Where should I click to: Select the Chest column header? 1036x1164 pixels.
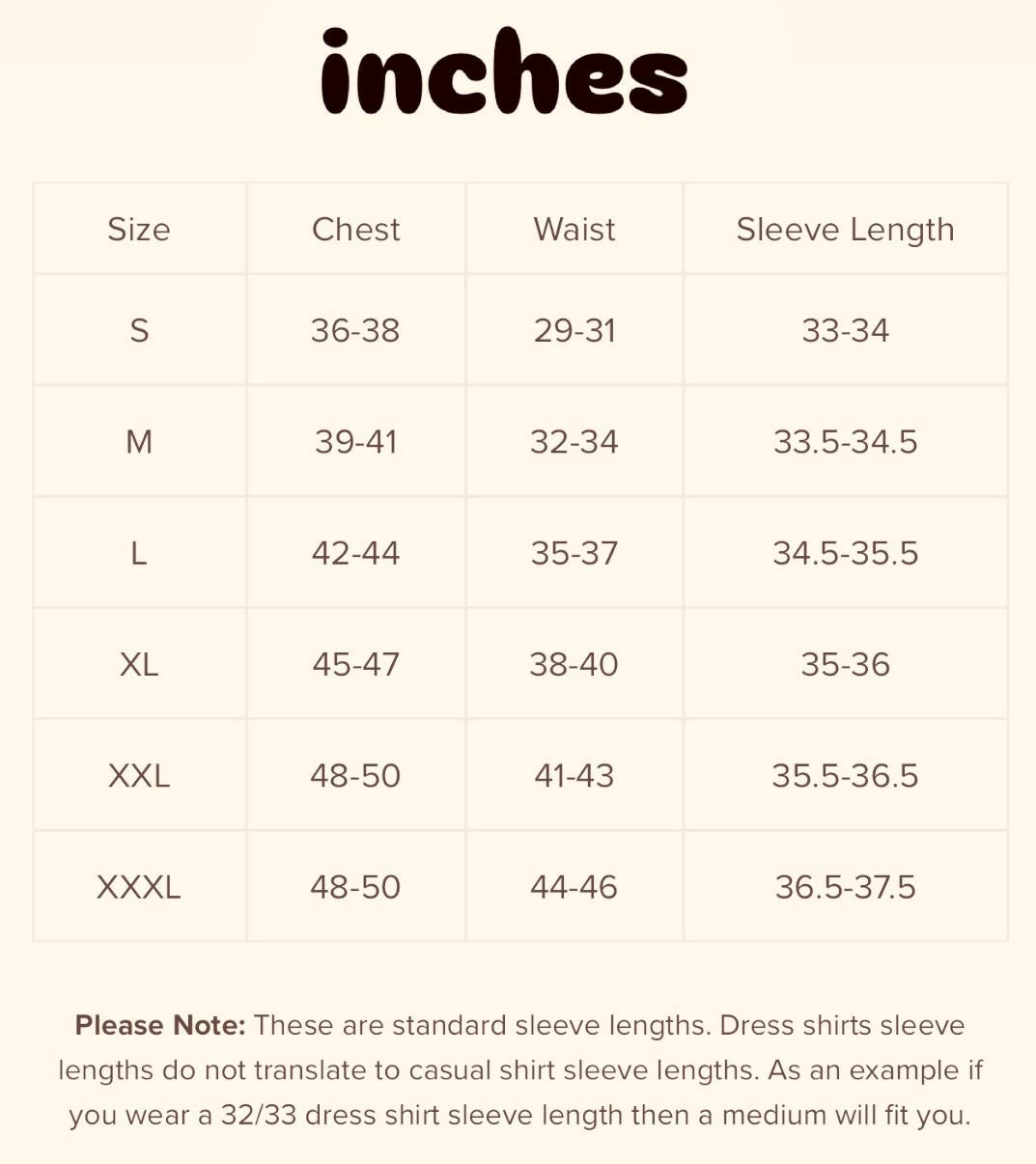(355, 230)
